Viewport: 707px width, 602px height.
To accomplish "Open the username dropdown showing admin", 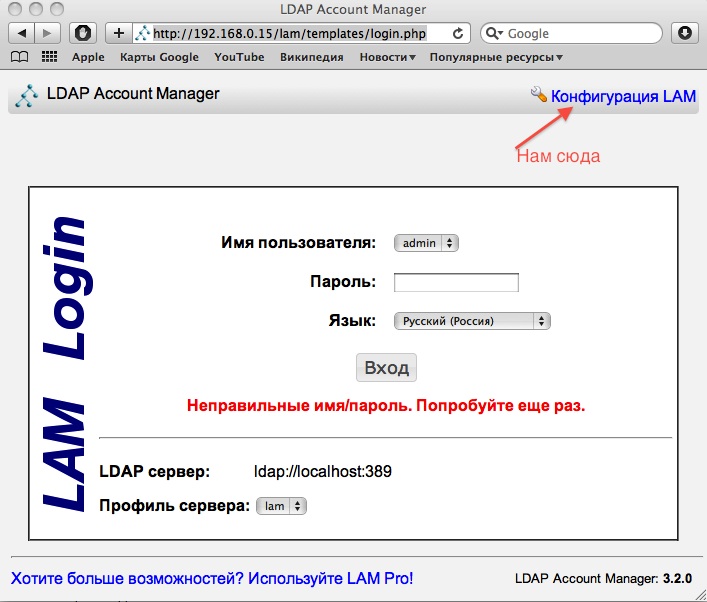I will point(426,243).
